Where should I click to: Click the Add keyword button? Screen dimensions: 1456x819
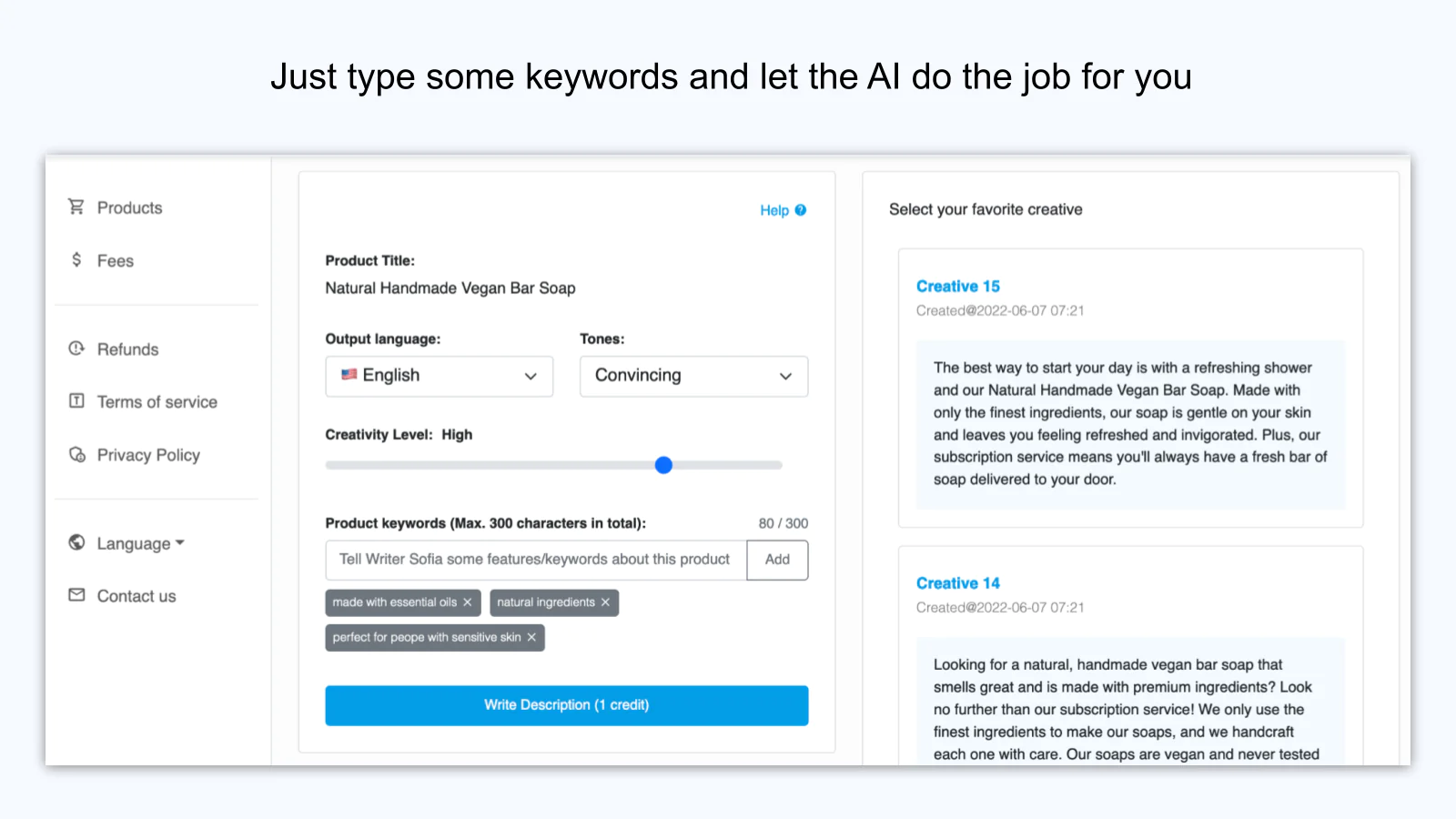(777, 560)
